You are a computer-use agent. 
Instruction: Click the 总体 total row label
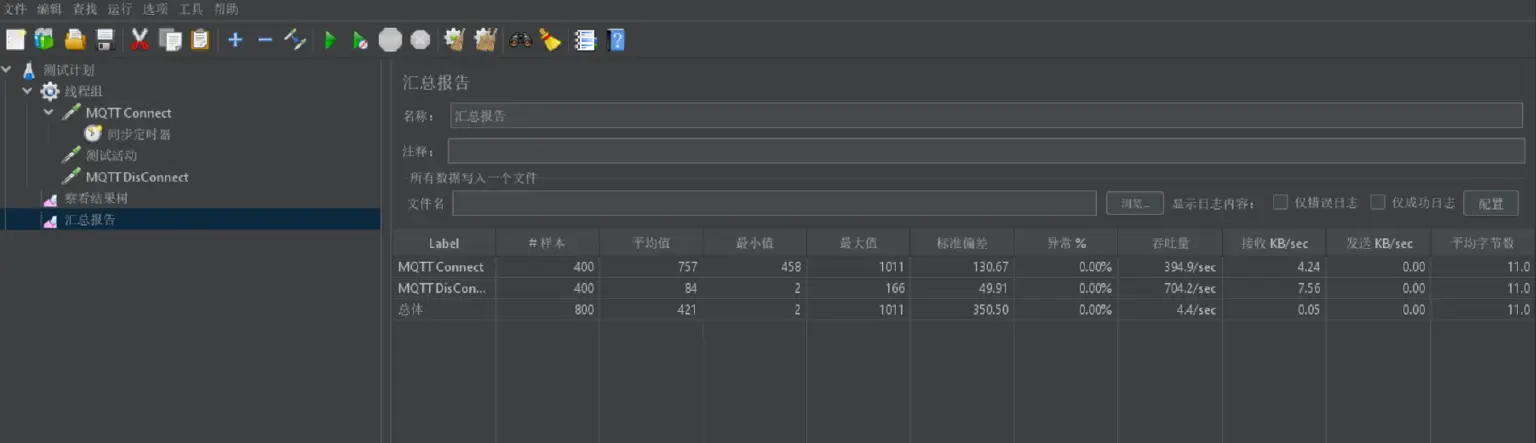click(410, 309)
